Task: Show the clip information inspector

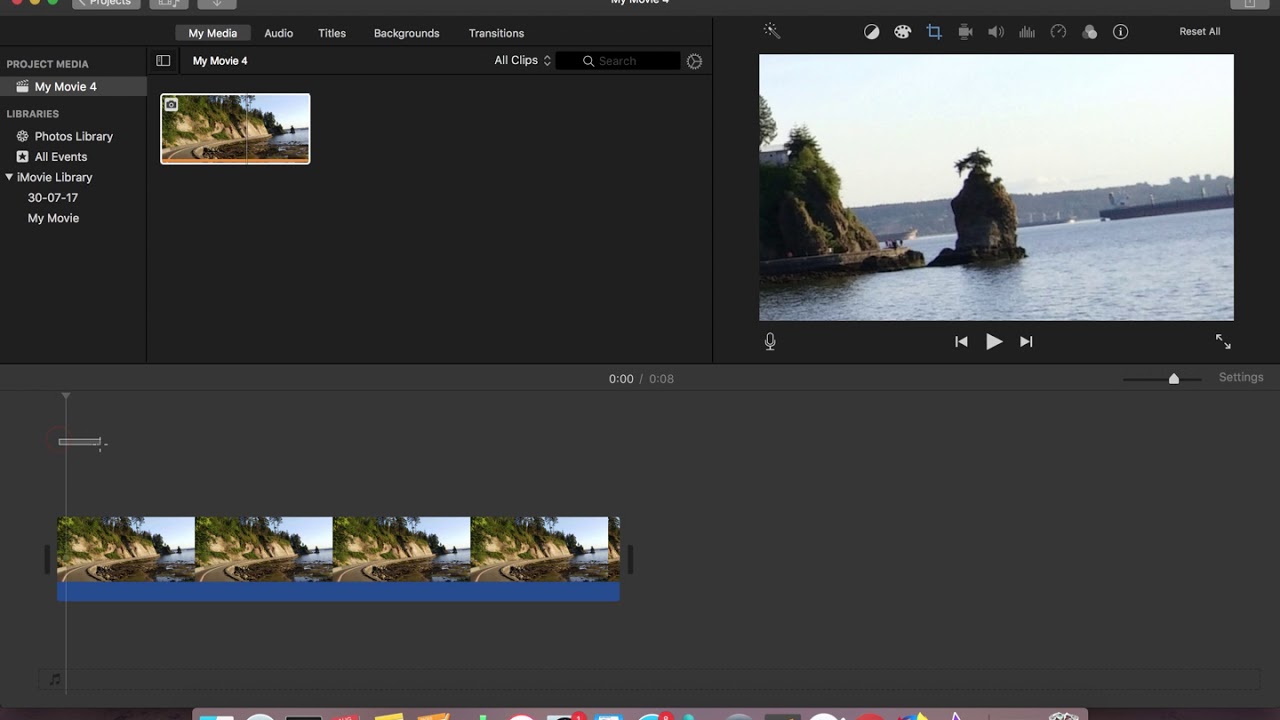Action: click(x=1120, y=32)
